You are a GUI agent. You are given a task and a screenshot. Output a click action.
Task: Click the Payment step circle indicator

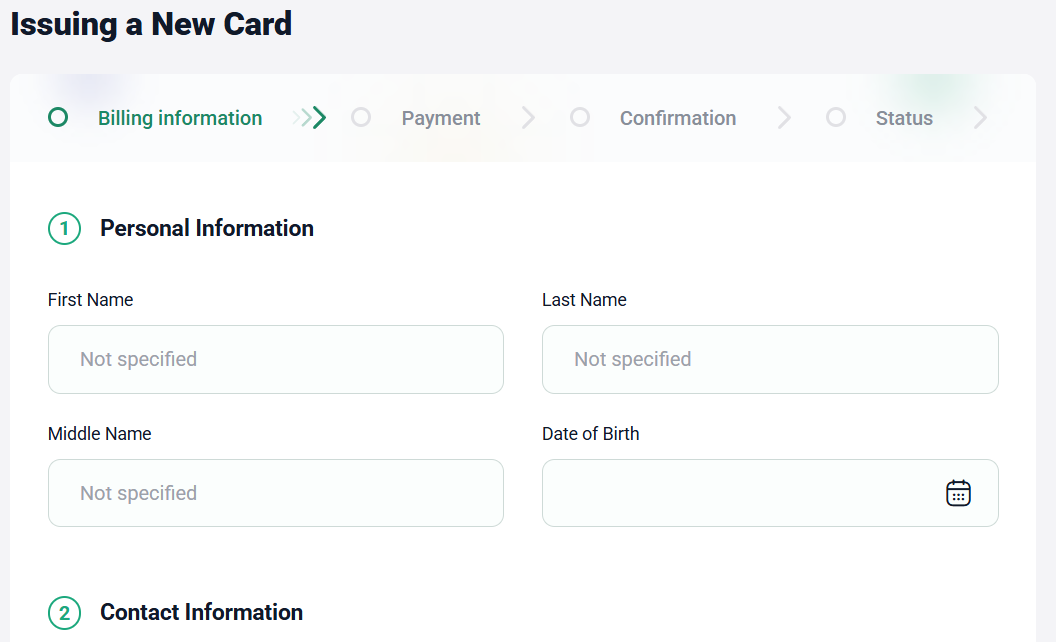pyautogui.click(x=361, y=118)
